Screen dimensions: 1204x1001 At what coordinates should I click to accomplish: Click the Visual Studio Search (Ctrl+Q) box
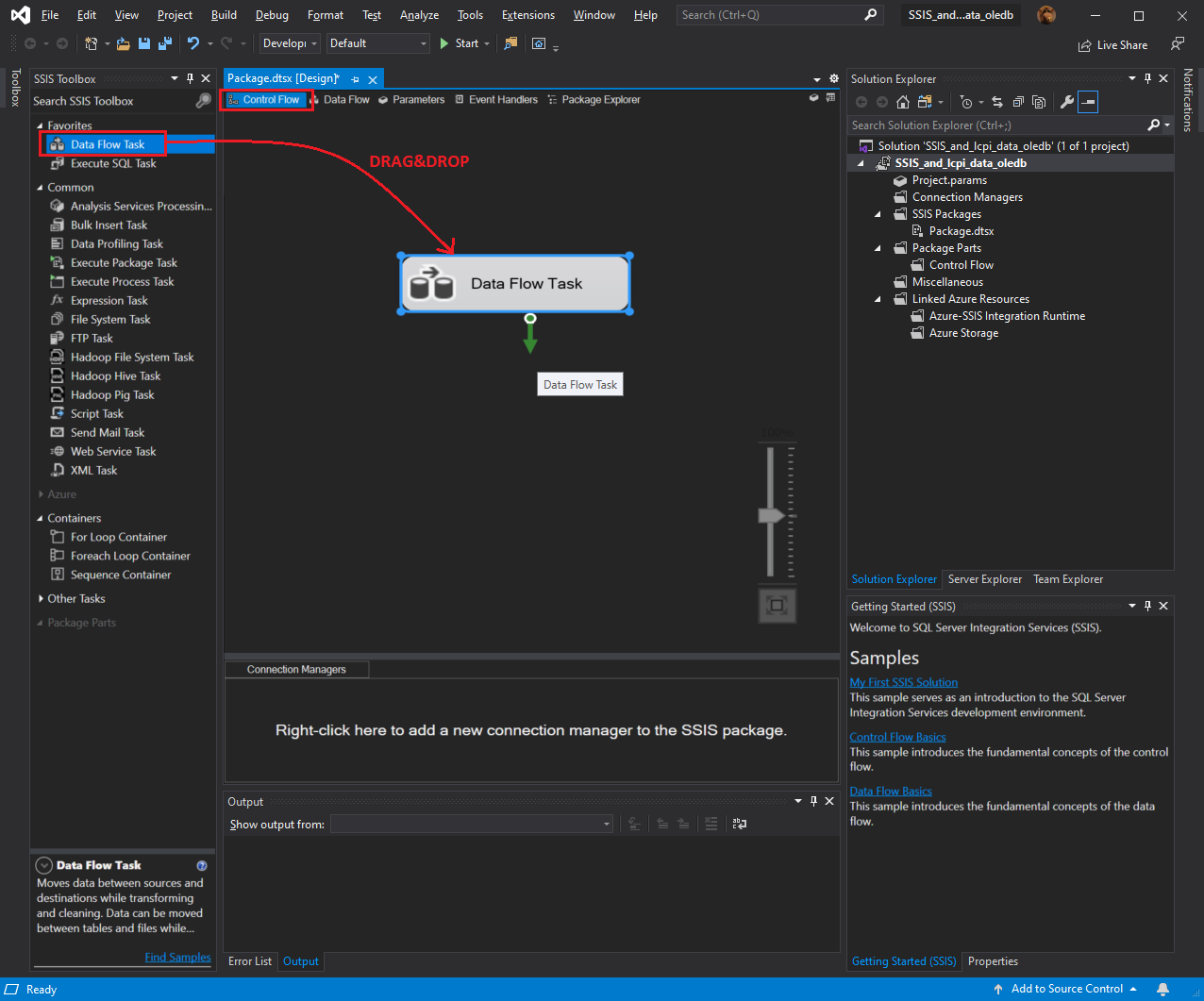pyautogui.click(x=779, y=15)
